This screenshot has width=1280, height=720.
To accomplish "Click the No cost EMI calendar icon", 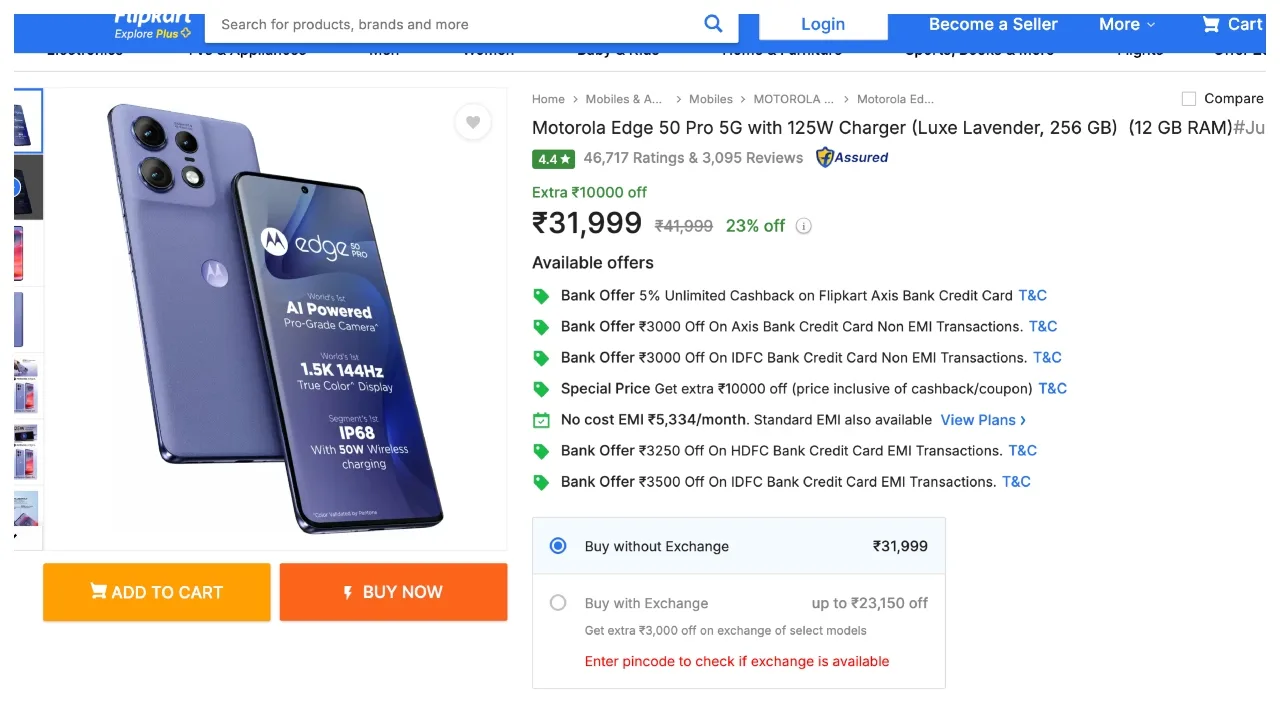I will click(x=541, y=420).
